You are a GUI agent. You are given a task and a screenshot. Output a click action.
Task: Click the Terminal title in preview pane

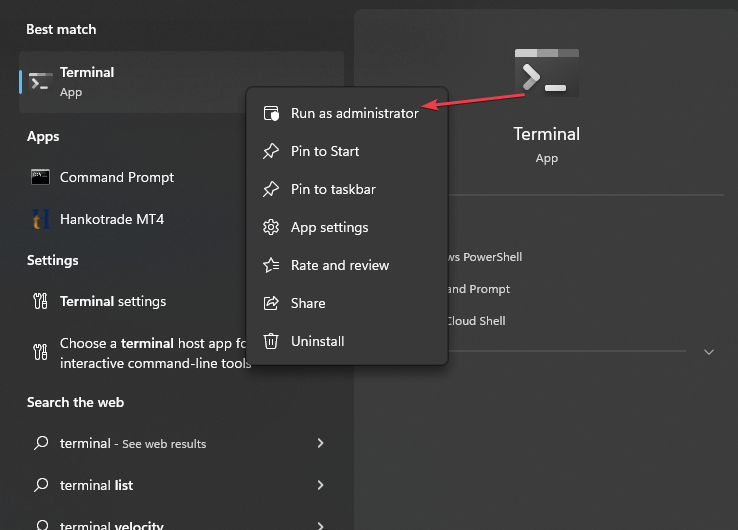pos(546,134)
